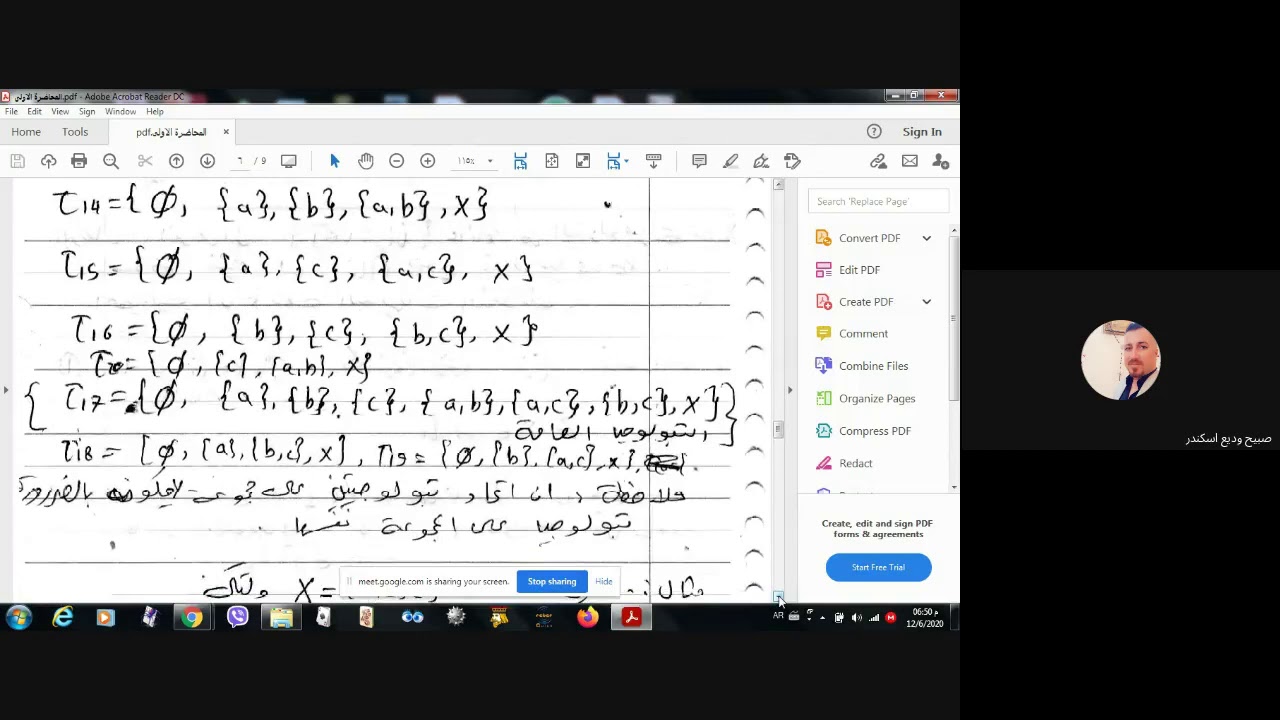This screenshot has width=1280, height=720.
Task: Click the document scroll up arrow
Action: pyautogui.click(x=778, y=184)
